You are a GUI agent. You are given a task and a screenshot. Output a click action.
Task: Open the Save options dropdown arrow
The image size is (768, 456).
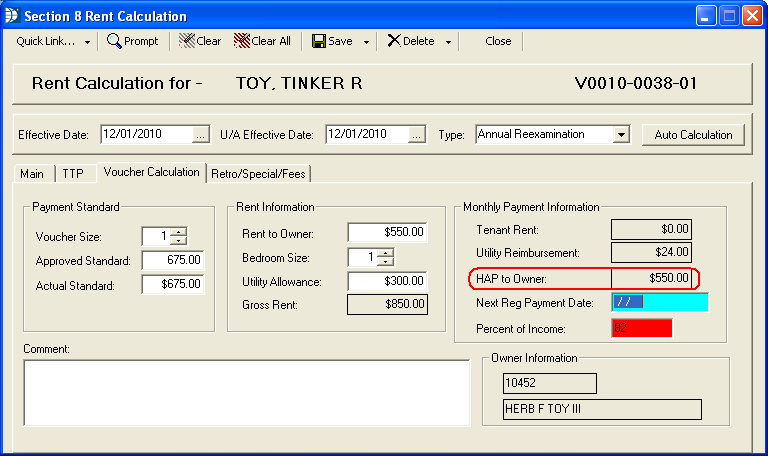click(366, 43)
